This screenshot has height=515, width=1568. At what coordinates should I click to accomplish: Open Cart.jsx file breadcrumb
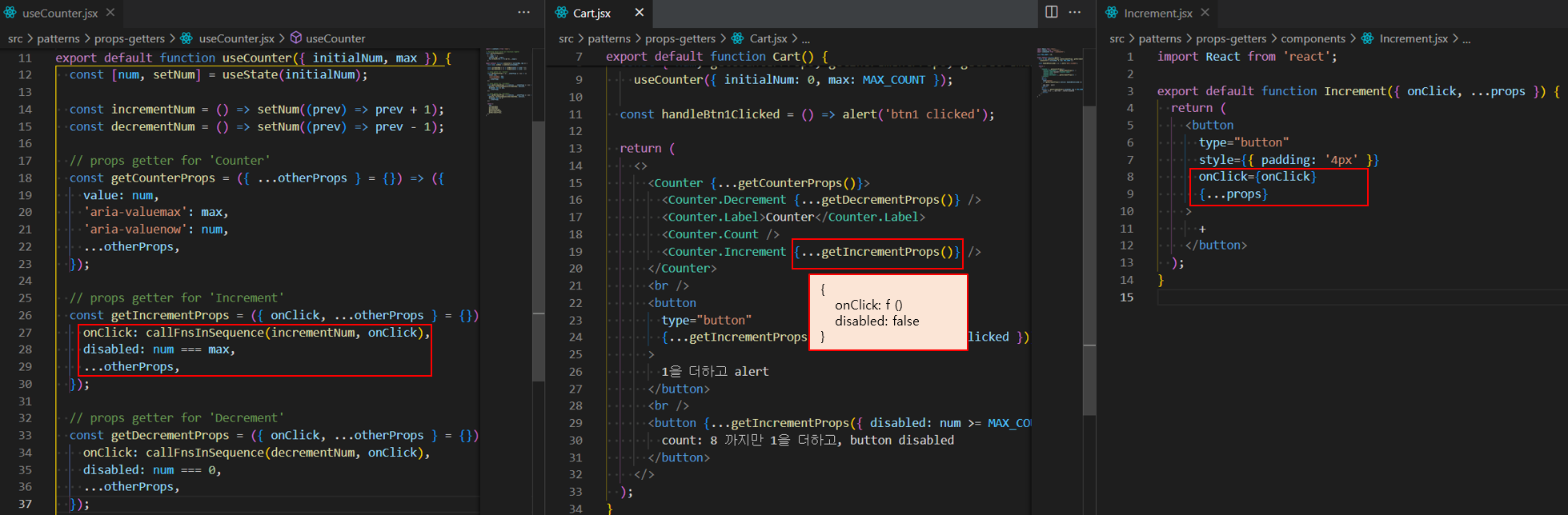(x=768, y=38)
